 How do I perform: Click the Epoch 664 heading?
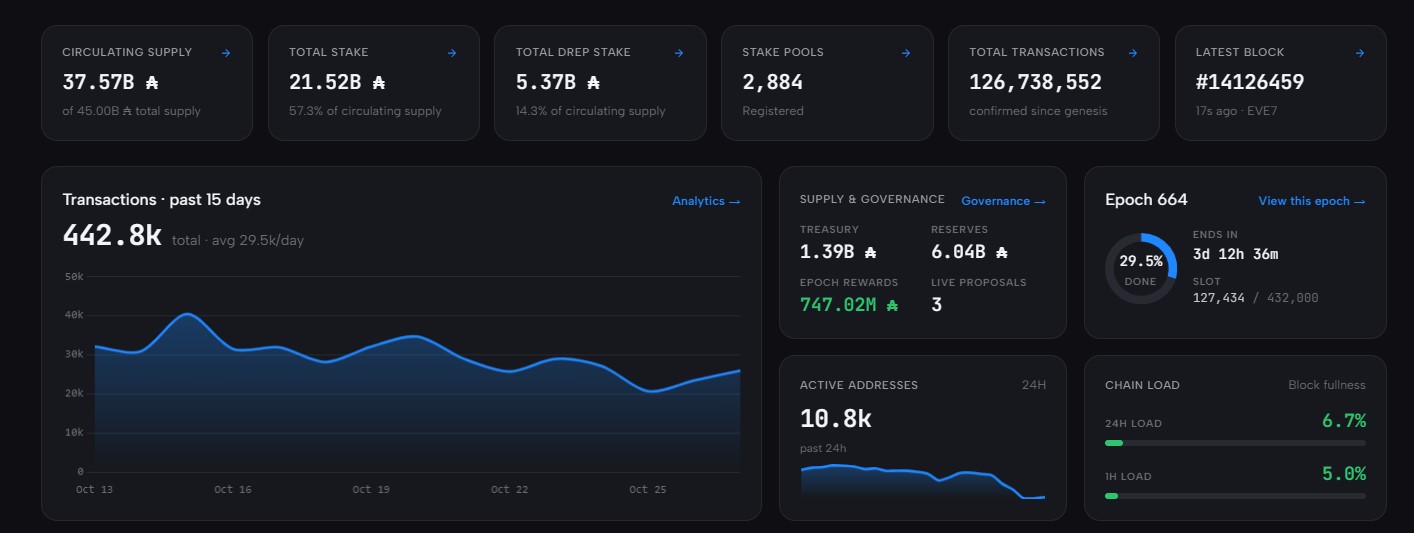tap(1146, 200)
